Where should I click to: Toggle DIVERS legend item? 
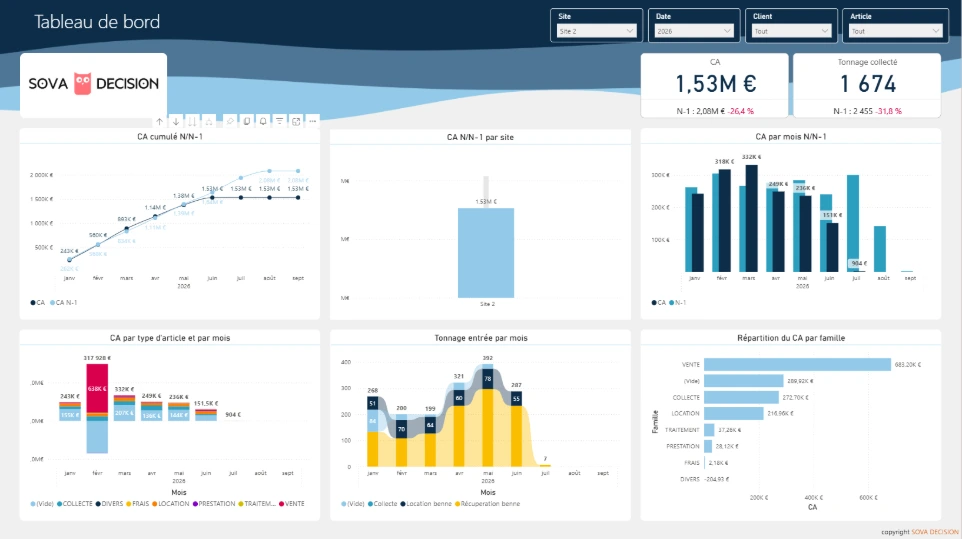pyautogui.click(x=109, y=504)
